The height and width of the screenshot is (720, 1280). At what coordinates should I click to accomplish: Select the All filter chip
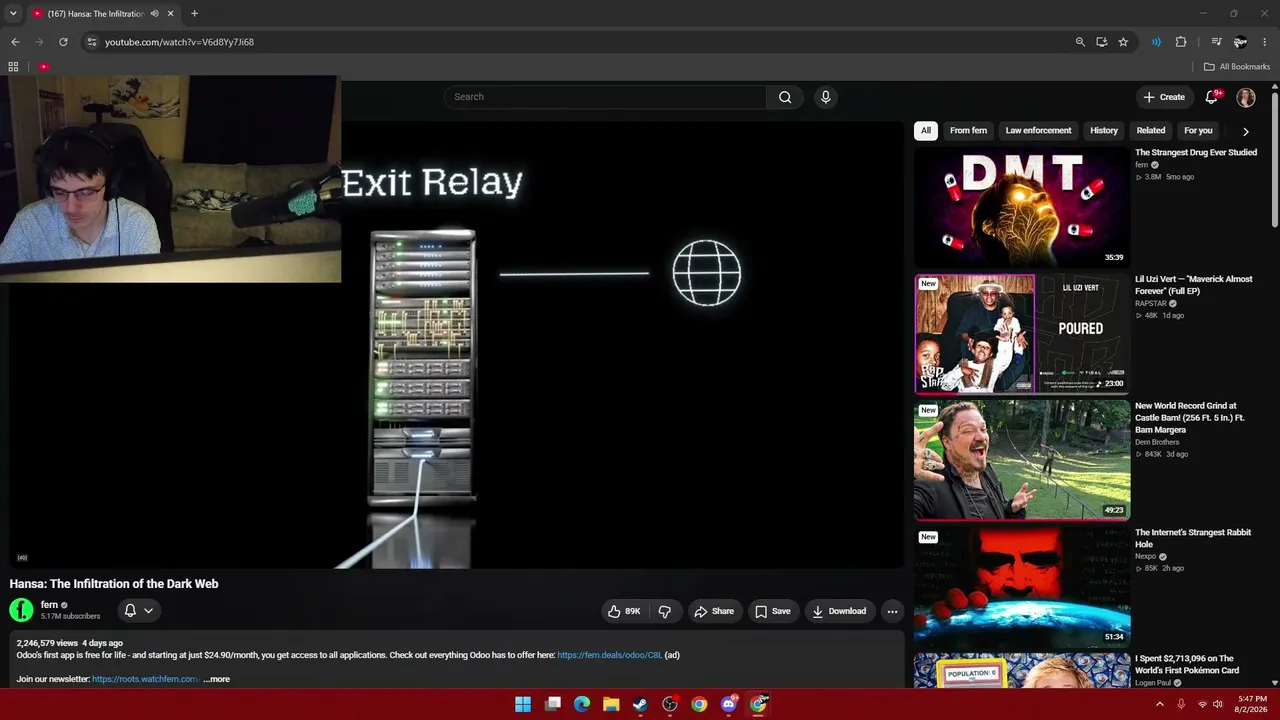tap(926, 131)
